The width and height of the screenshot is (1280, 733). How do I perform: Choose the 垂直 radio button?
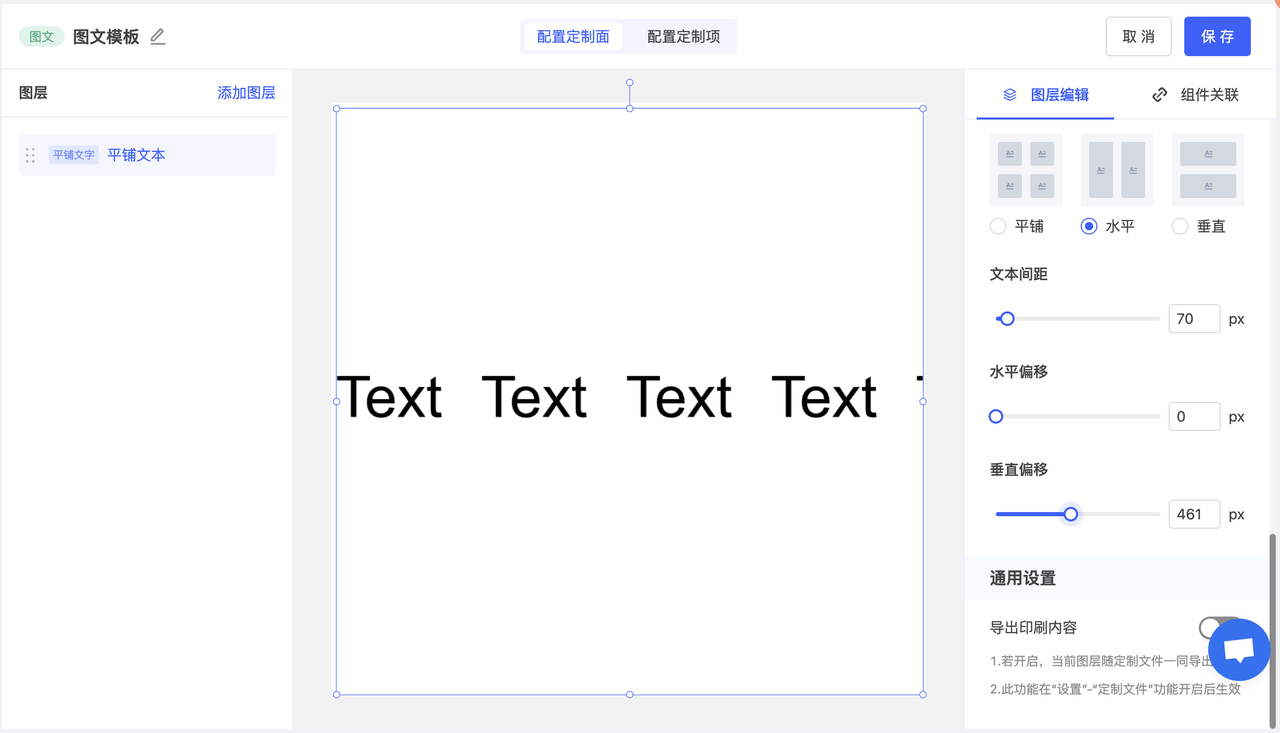[1180, 226]
